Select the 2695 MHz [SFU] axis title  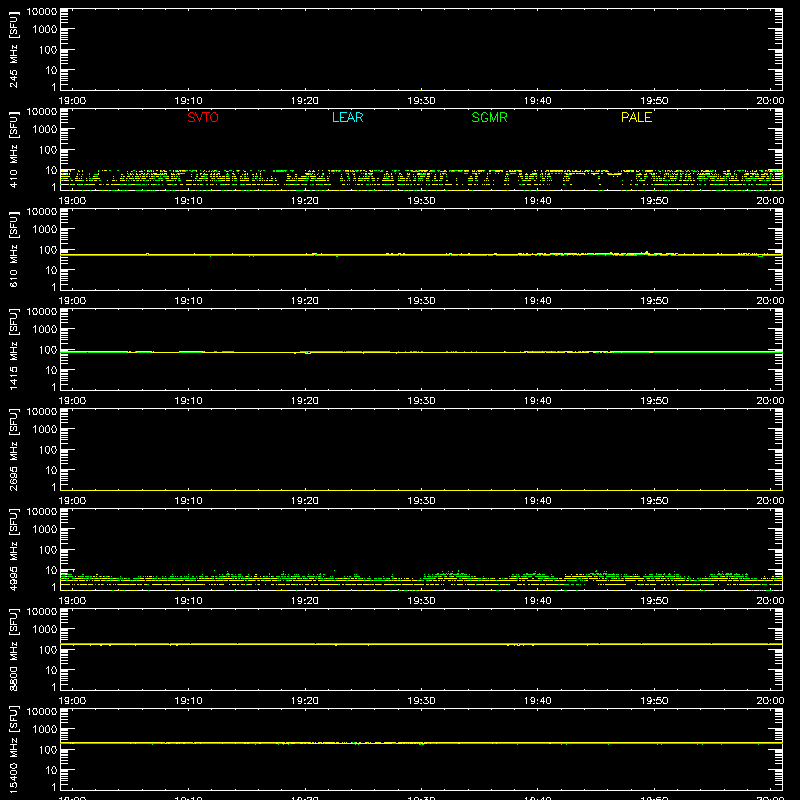(14, 449)
